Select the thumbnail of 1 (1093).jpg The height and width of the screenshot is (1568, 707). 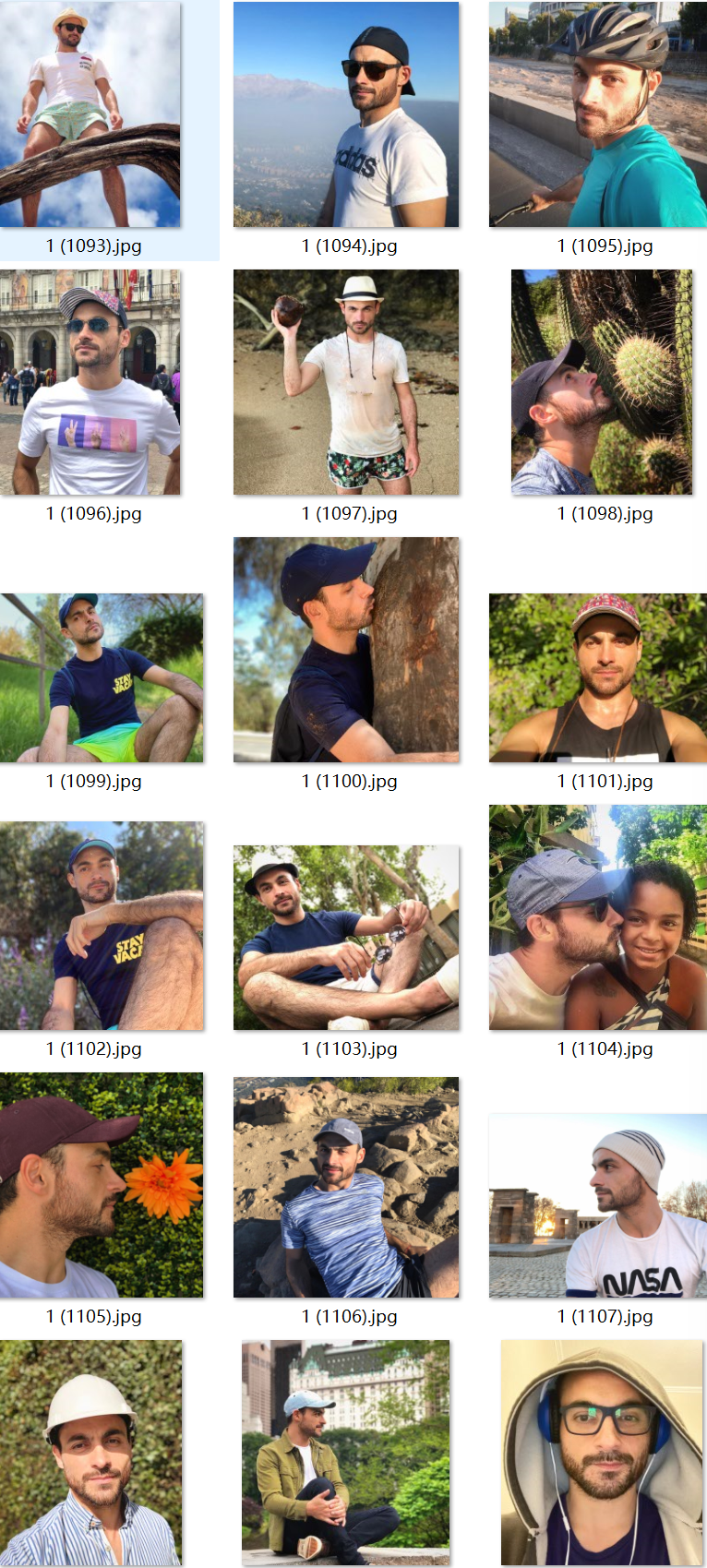click(x=90, y=114)
